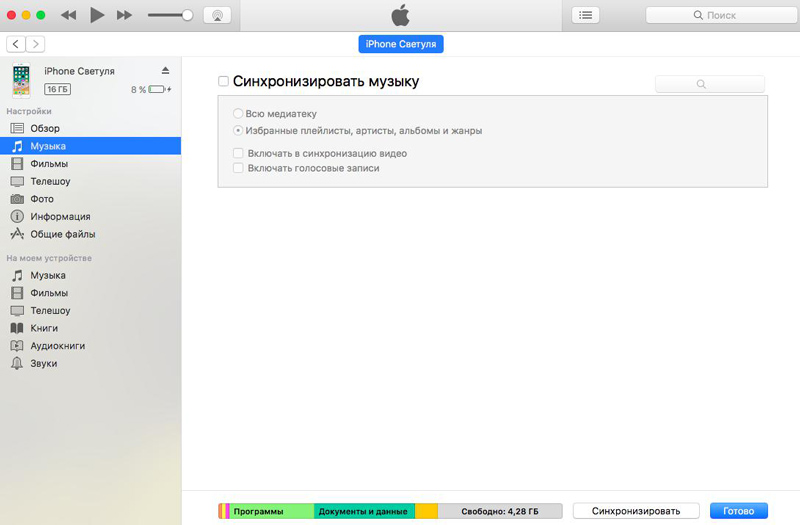Skip forward with the fast-forward button

124,15
